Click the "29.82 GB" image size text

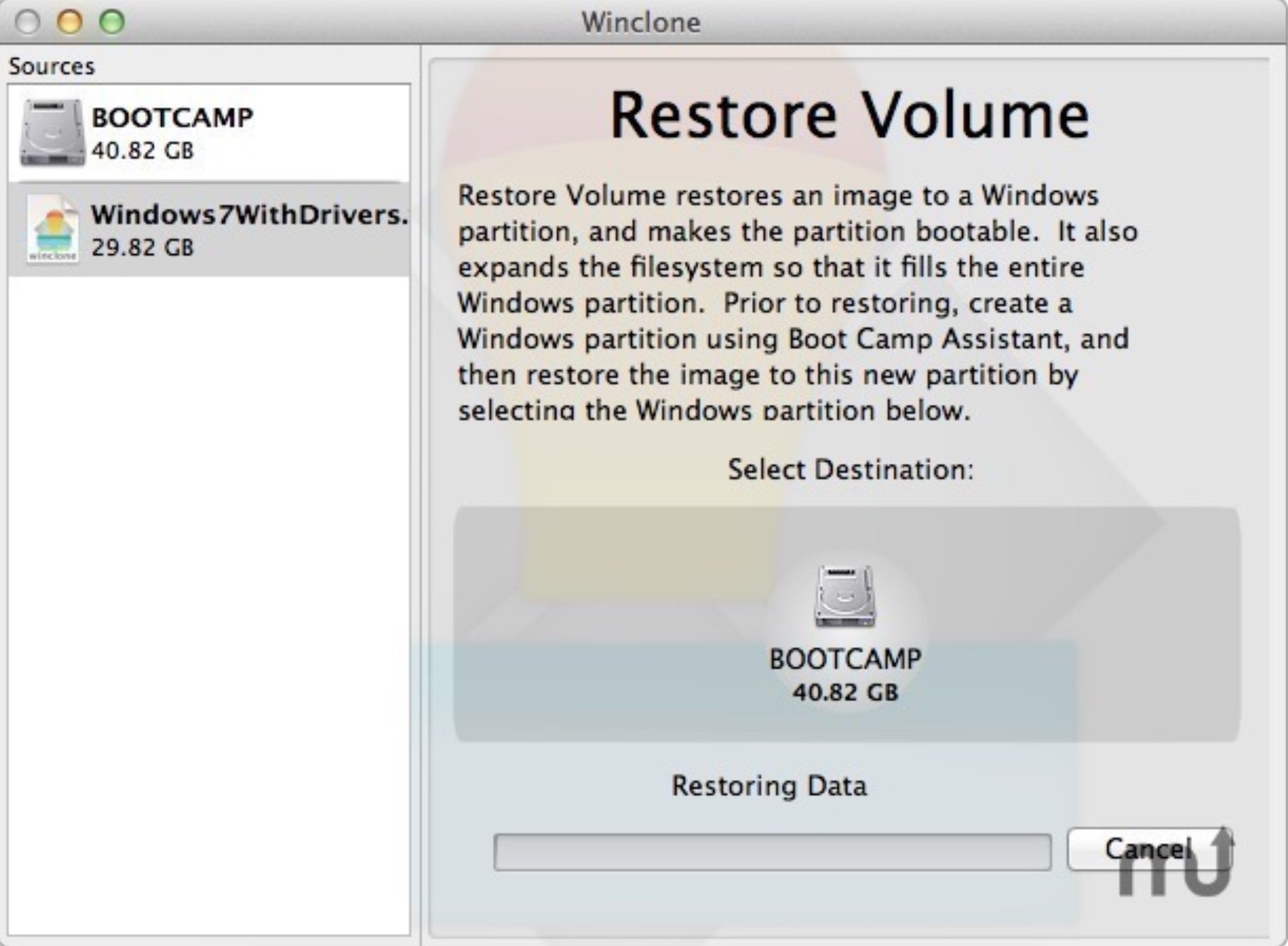tap(143, 247)
